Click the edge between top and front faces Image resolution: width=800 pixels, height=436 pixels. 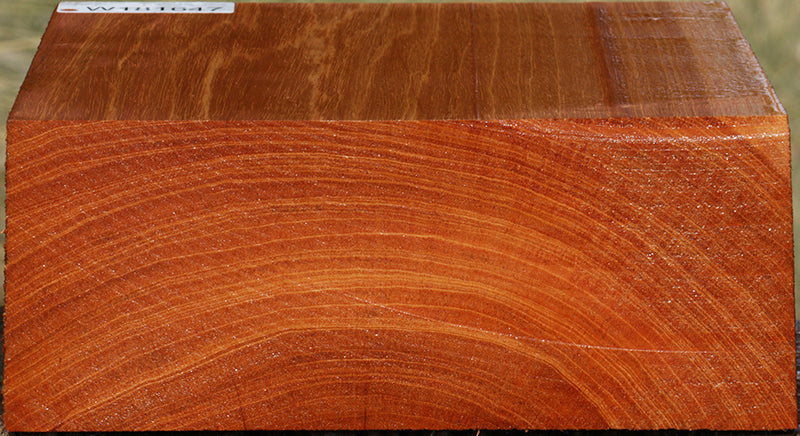400,119
